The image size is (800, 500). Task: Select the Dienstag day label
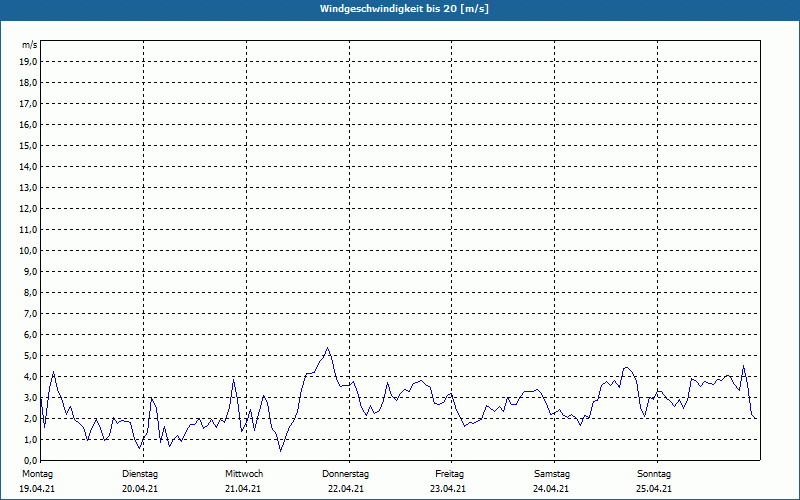(x=140, y=474)
